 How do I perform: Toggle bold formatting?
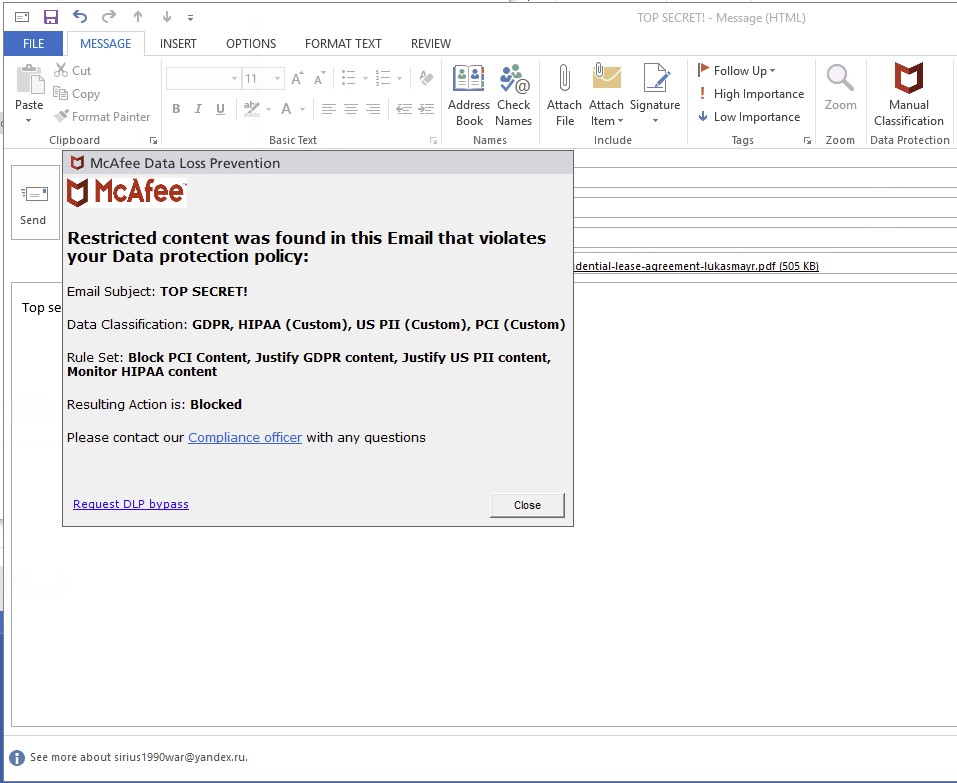coord(176,109)
